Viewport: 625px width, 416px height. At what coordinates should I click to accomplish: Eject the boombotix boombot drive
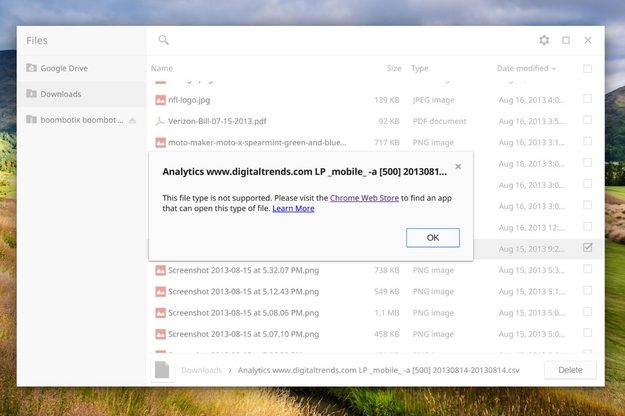tap(132, 120)
